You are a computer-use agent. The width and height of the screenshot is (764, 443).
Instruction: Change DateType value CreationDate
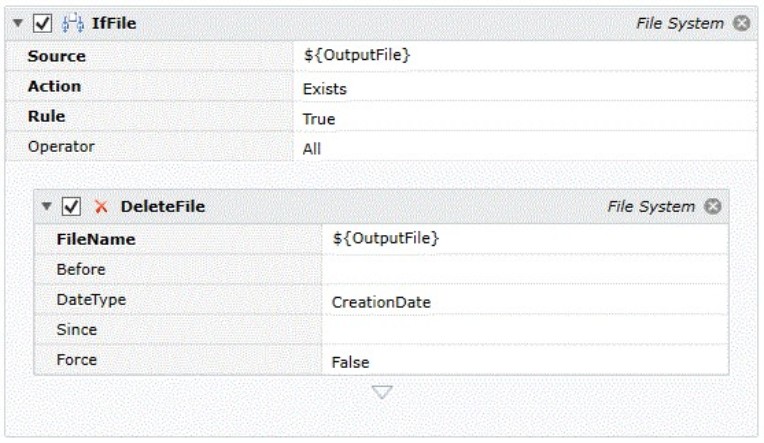[x=525, y=299]
